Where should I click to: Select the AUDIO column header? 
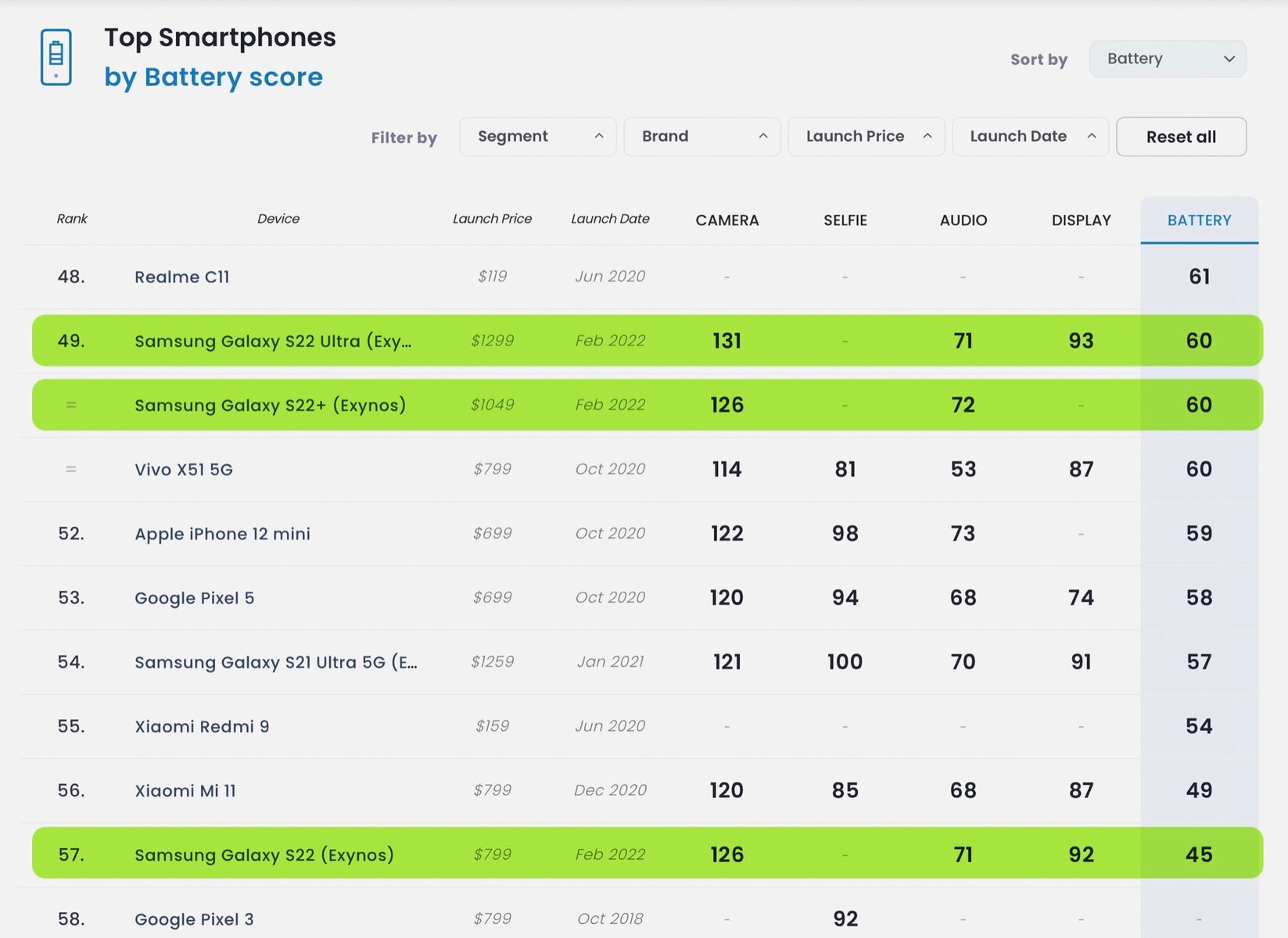point(963,220)
